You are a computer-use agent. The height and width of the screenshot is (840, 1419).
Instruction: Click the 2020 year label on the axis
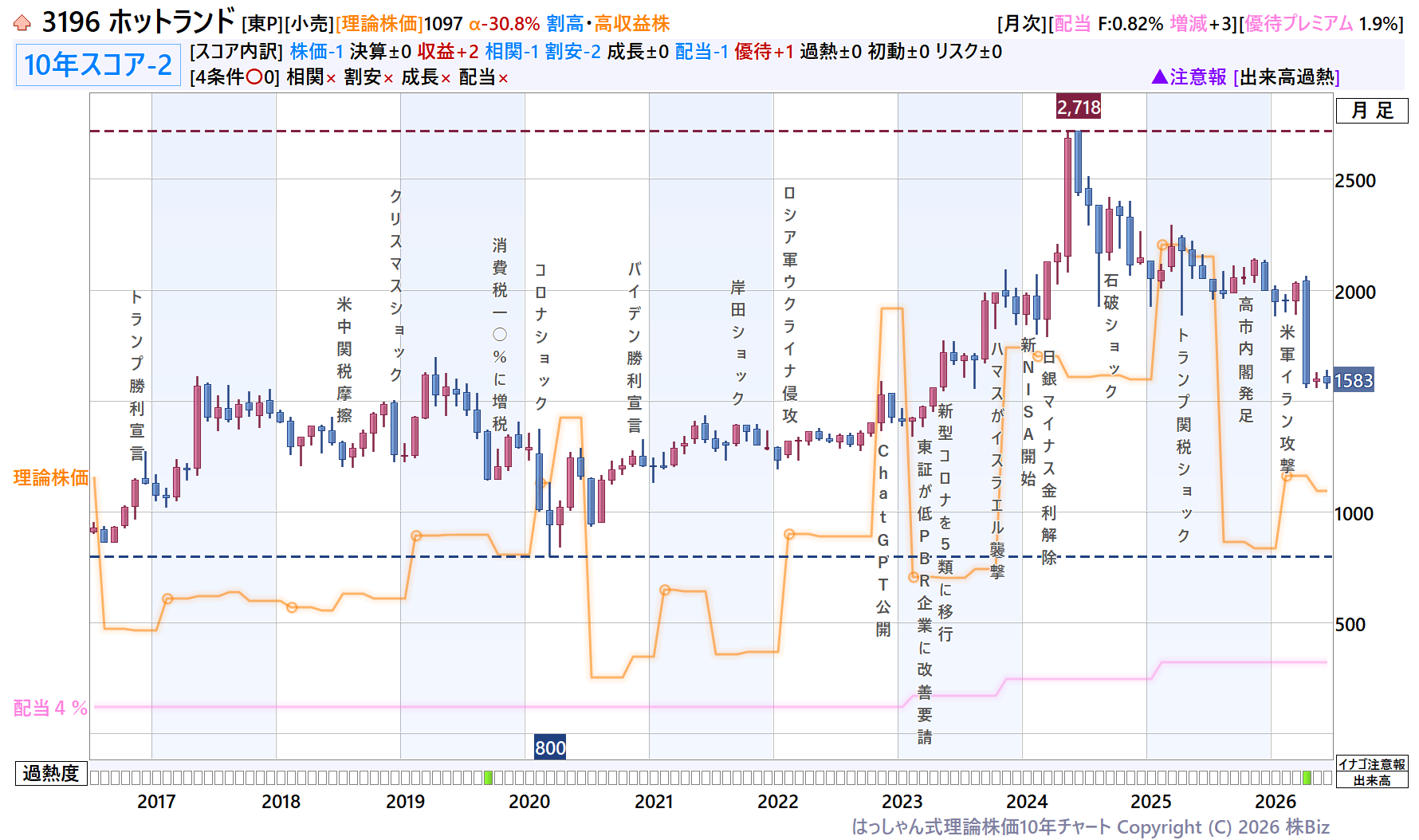[529, 802]
